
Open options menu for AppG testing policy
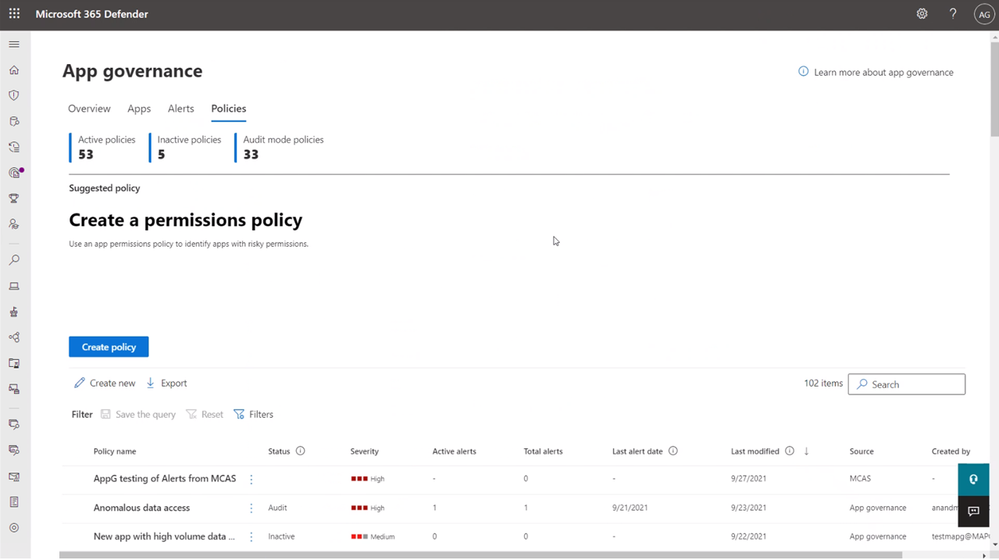click(251, 479)
